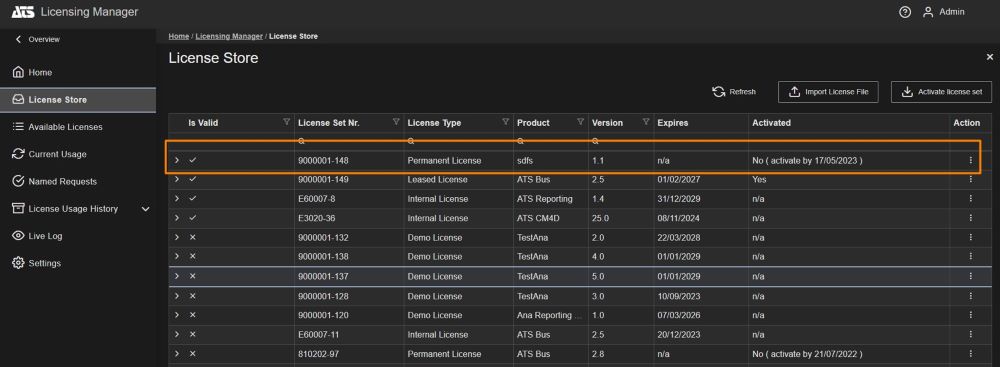Open three-dot action menu for 9000001-148
This screenshot has width=1000, height=367.
971,161
